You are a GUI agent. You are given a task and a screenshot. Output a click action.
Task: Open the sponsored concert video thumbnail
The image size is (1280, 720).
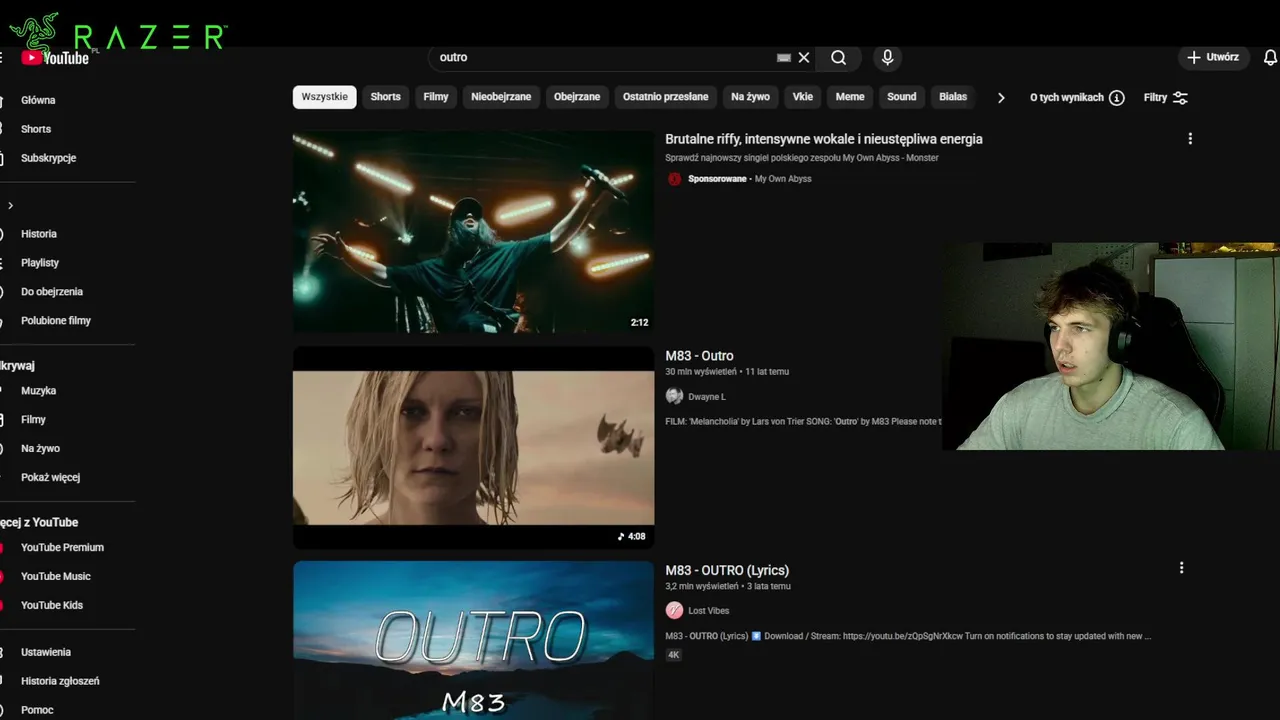click(x=473, y=232)
